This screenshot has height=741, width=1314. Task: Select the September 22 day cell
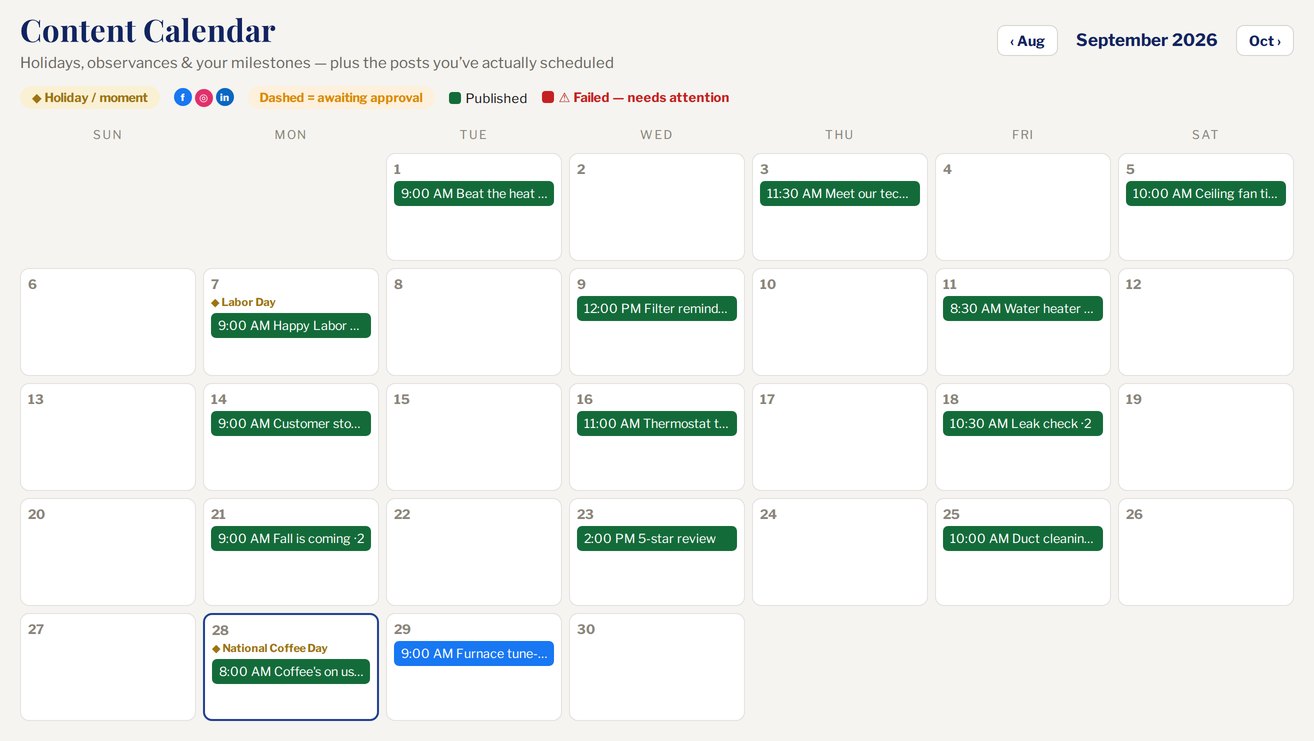click(x=474, y=552)
